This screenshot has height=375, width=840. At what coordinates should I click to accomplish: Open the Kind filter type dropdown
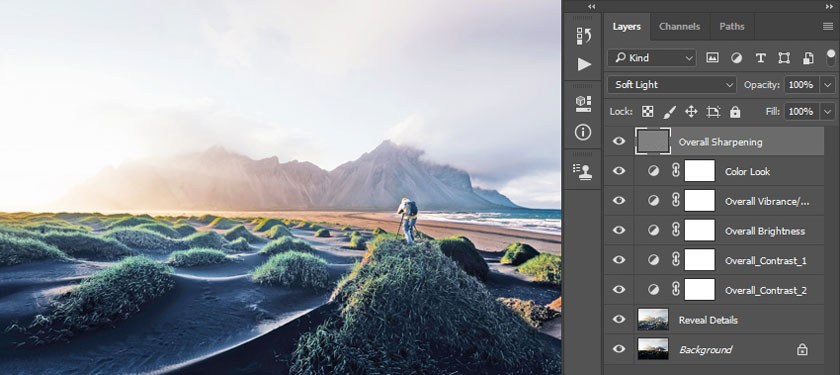coord(651,58)
